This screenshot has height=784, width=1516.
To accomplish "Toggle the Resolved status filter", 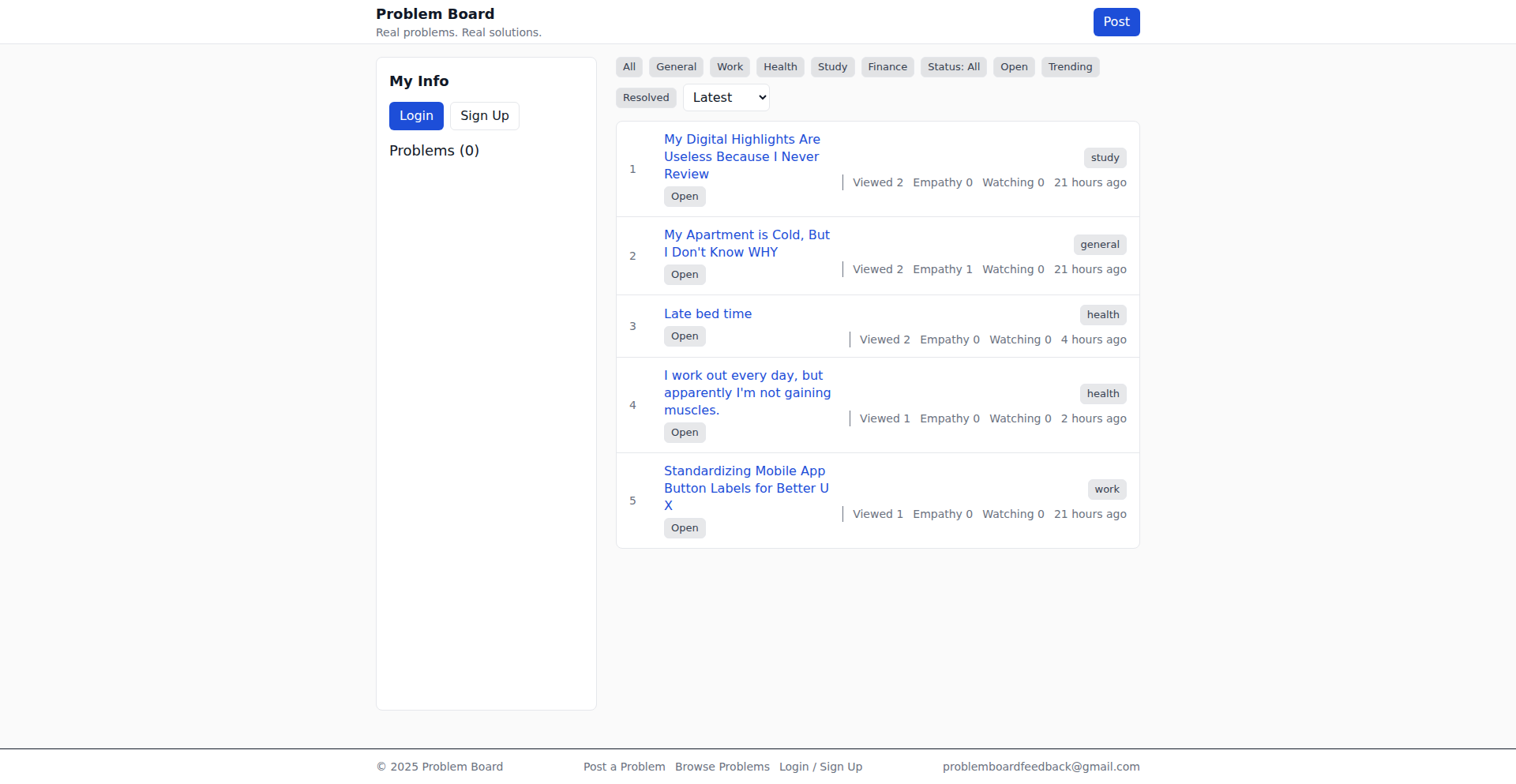I will pos(646,98).
